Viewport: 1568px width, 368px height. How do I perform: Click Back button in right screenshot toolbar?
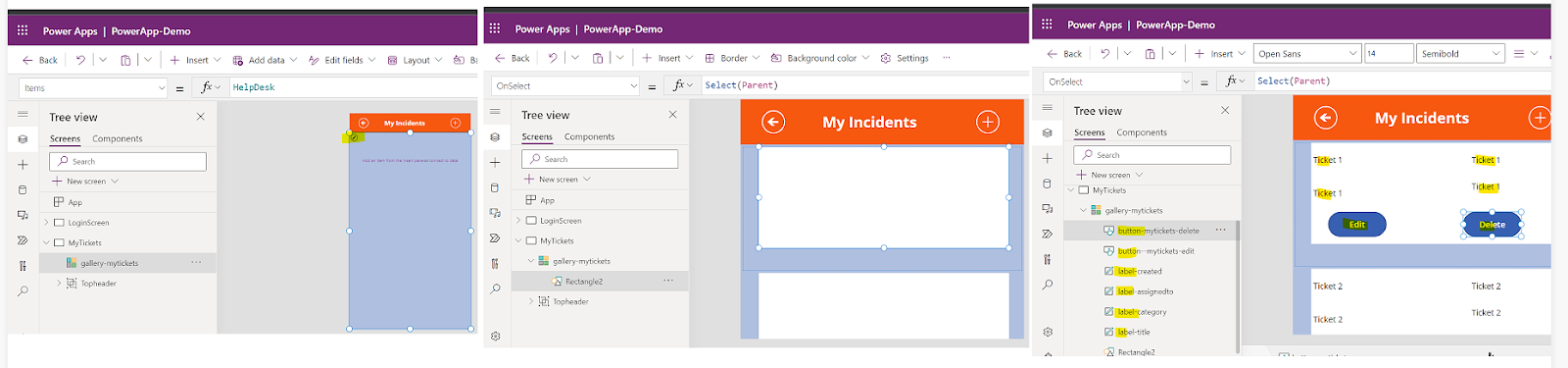[1064, 54]
